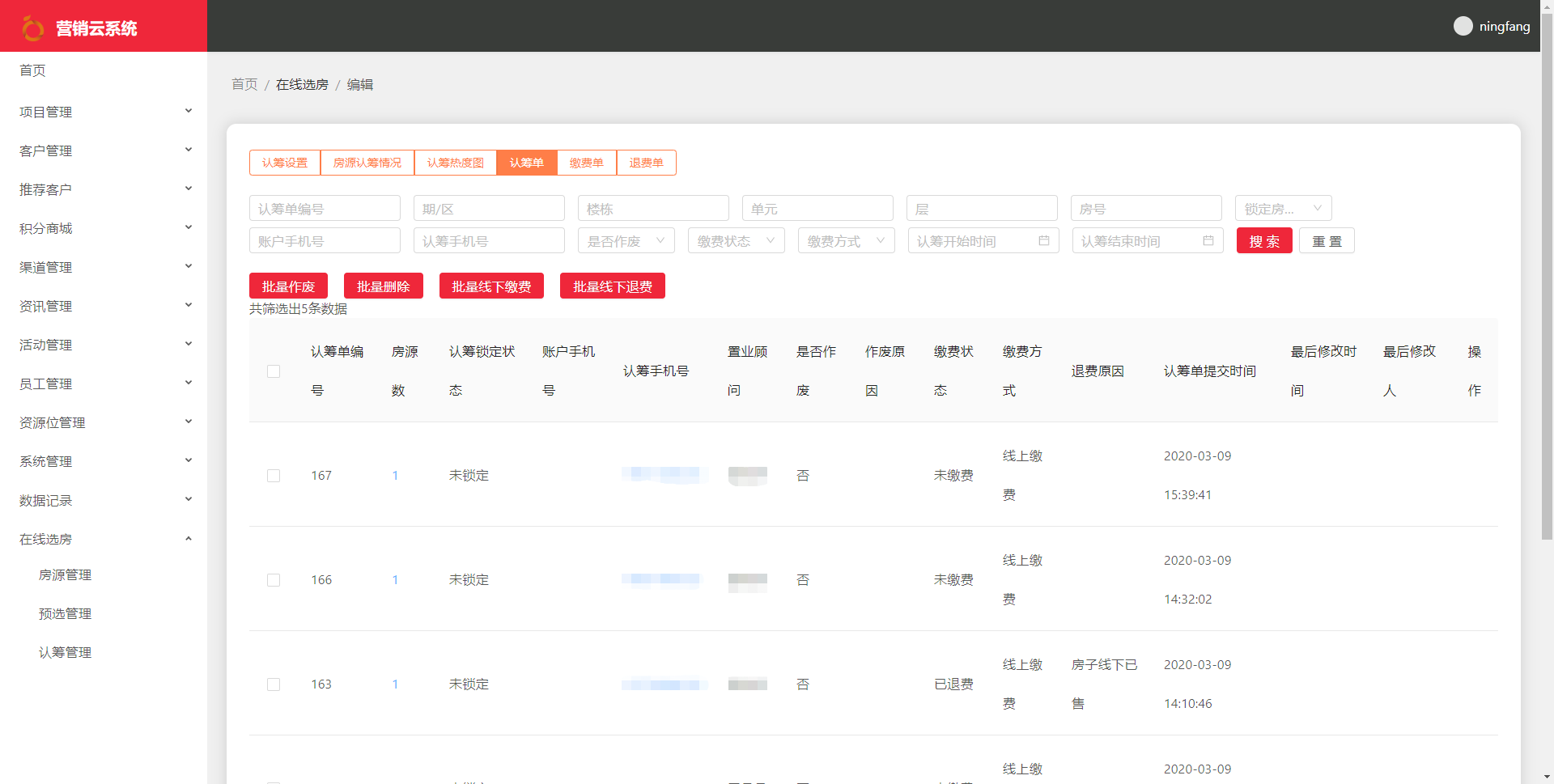Check the row checkbox for order 166
This screenshot has height=784, width=1554.
coord(274,580)
